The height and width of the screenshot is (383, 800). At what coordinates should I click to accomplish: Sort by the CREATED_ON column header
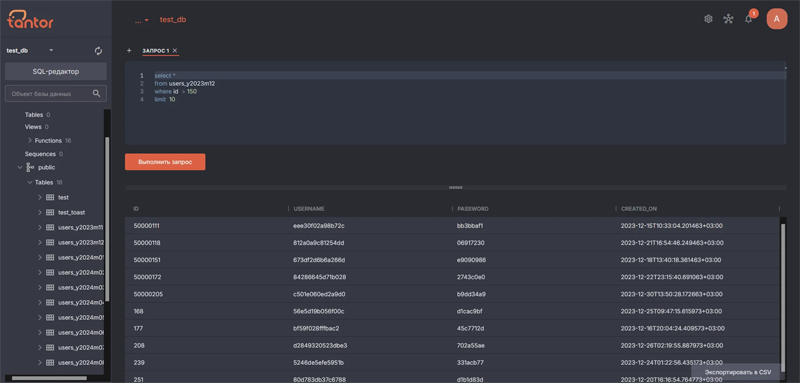[x=639, y=209]
